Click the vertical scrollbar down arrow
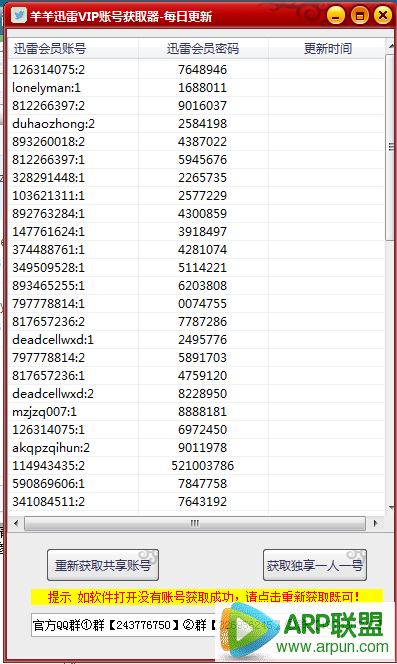397x664 pixels. tap(391, 507)
